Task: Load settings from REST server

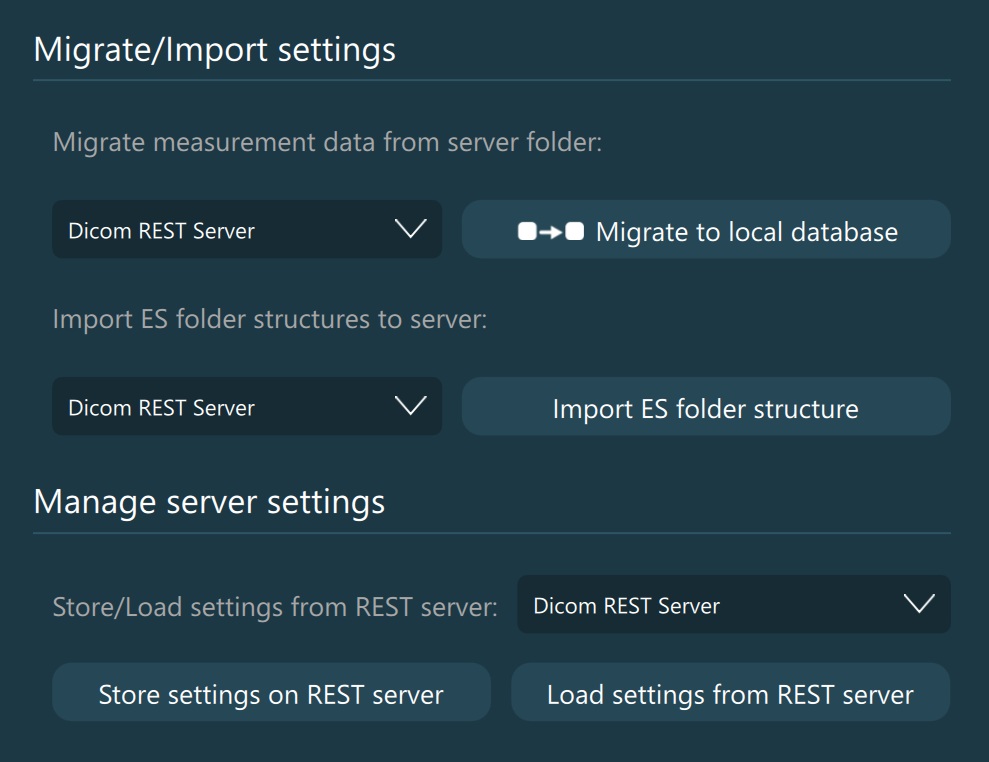Action: (x=730, y=695)
